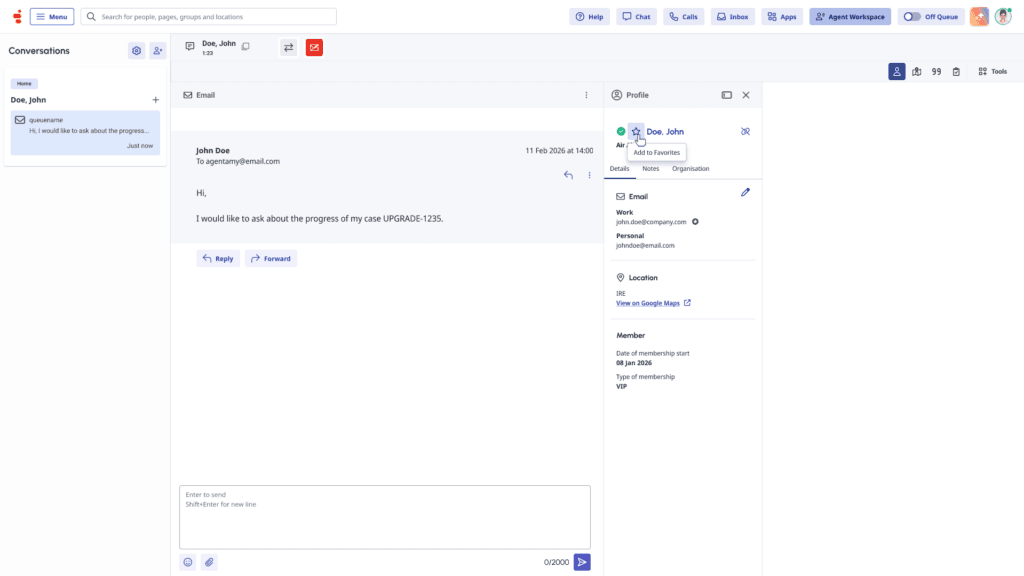This screenshot has width=1024, height=576.
Task: Click the Genesys logo icon
Action: tap(18, 16)
